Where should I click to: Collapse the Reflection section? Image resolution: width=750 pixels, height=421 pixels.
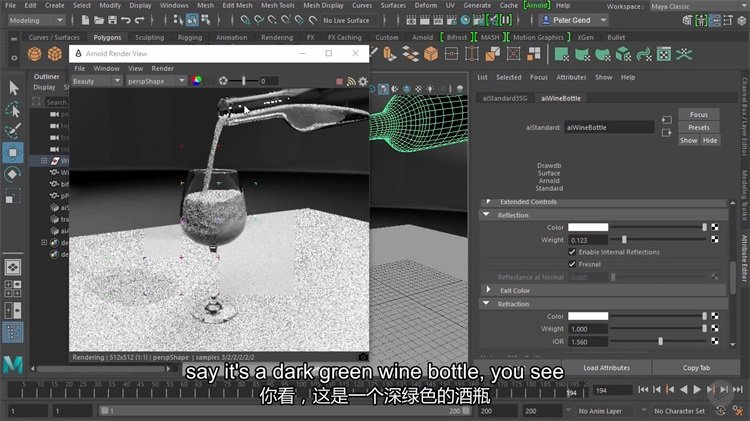[486, 215]
